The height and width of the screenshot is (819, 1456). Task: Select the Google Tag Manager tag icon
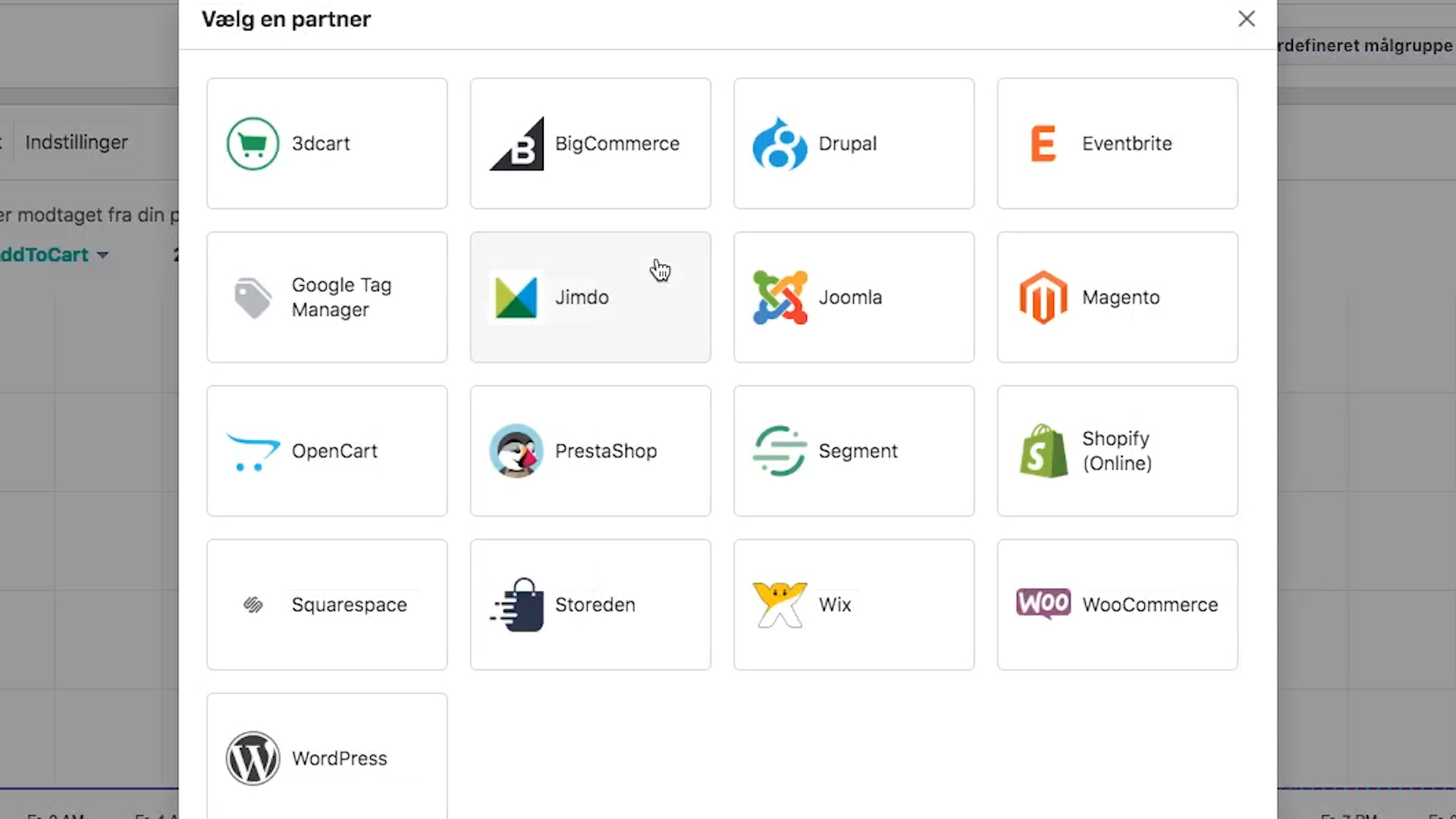[253, 297]
